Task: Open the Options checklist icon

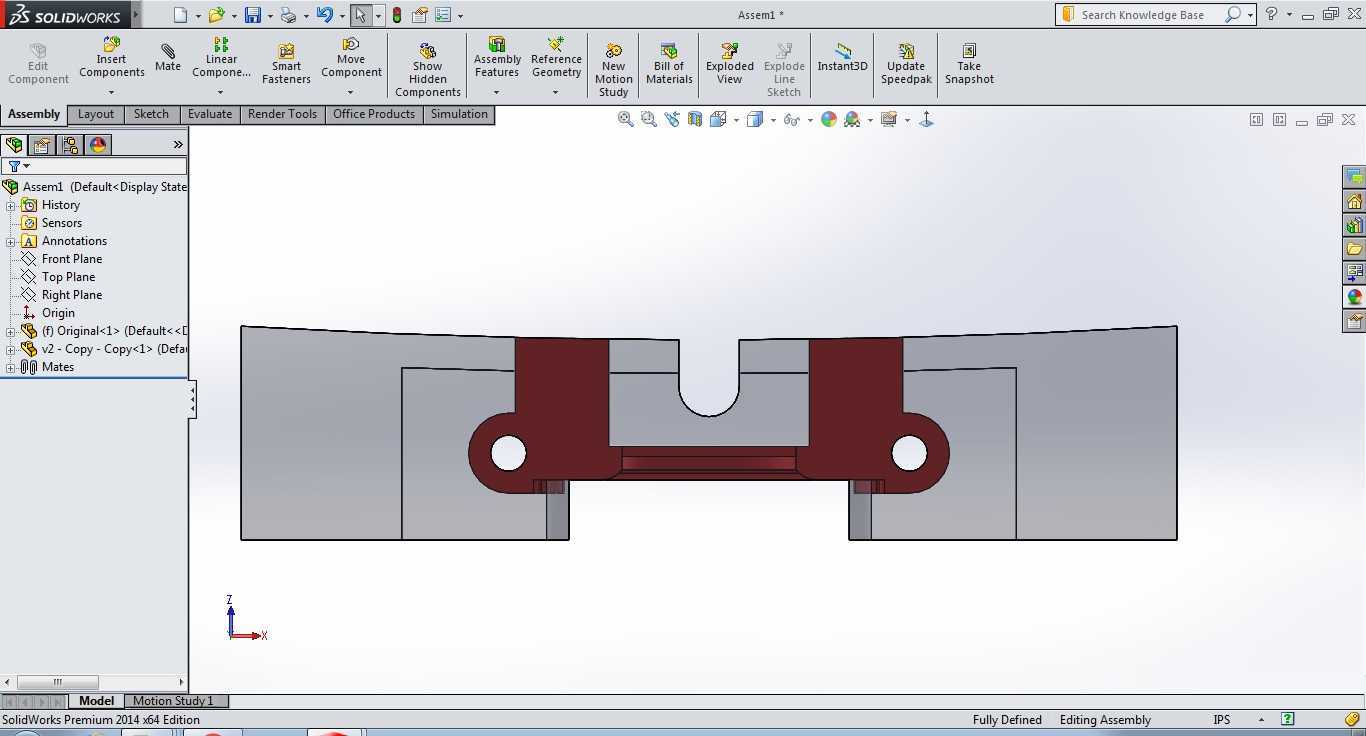Action: click(444, 15)
